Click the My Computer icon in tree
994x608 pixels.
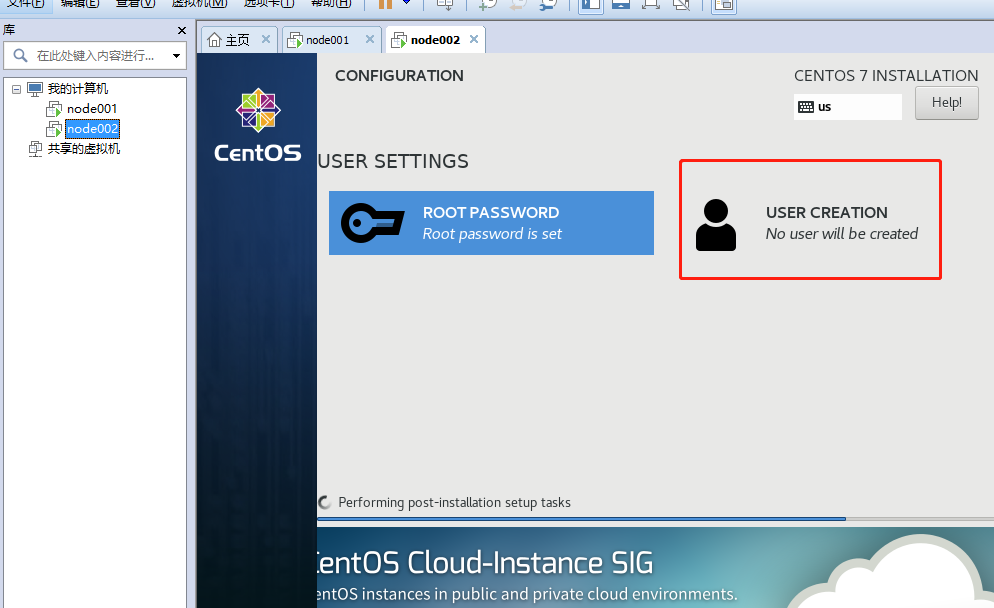35,89
